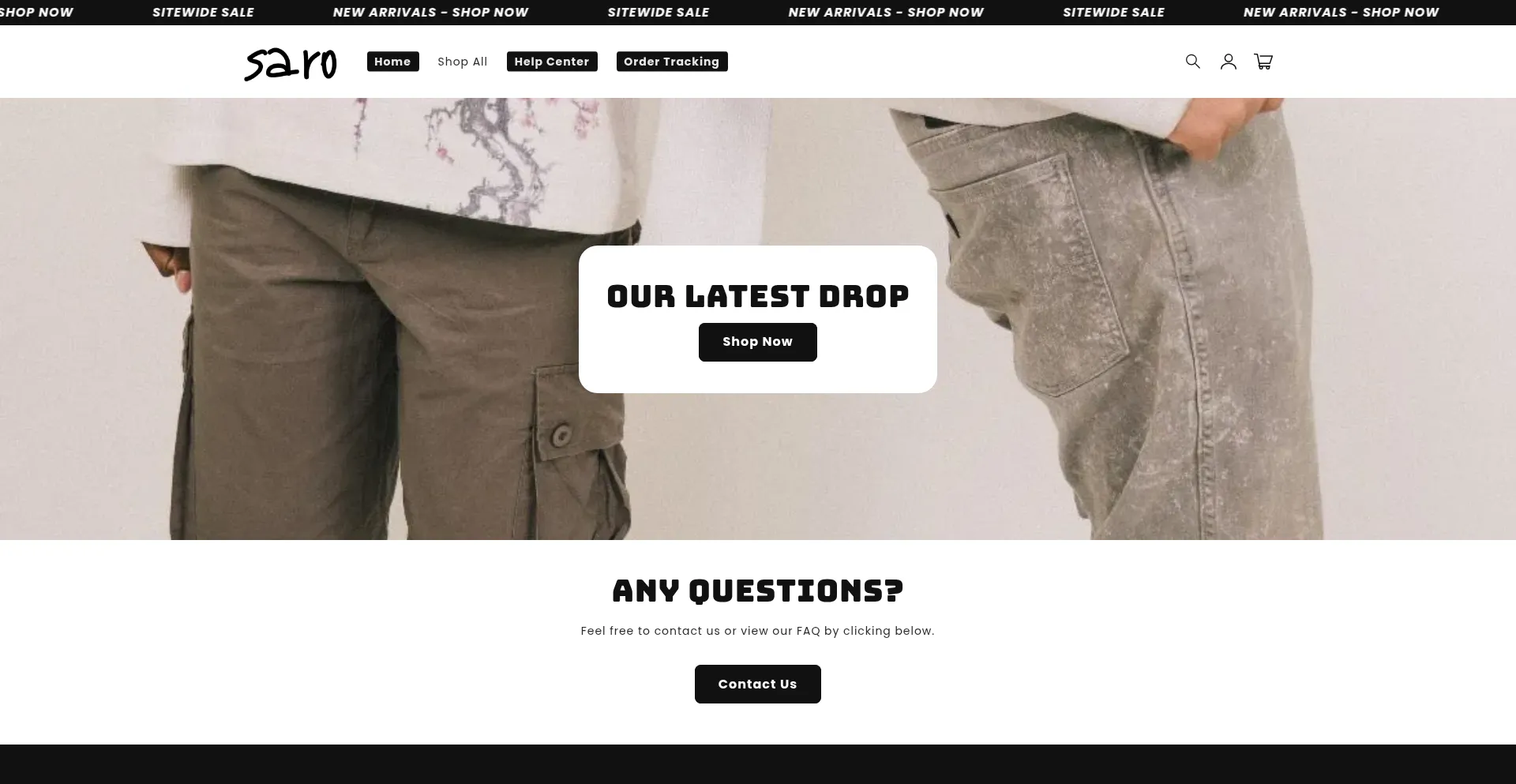Open the search magnifier icon

[x=1192, y=62]
